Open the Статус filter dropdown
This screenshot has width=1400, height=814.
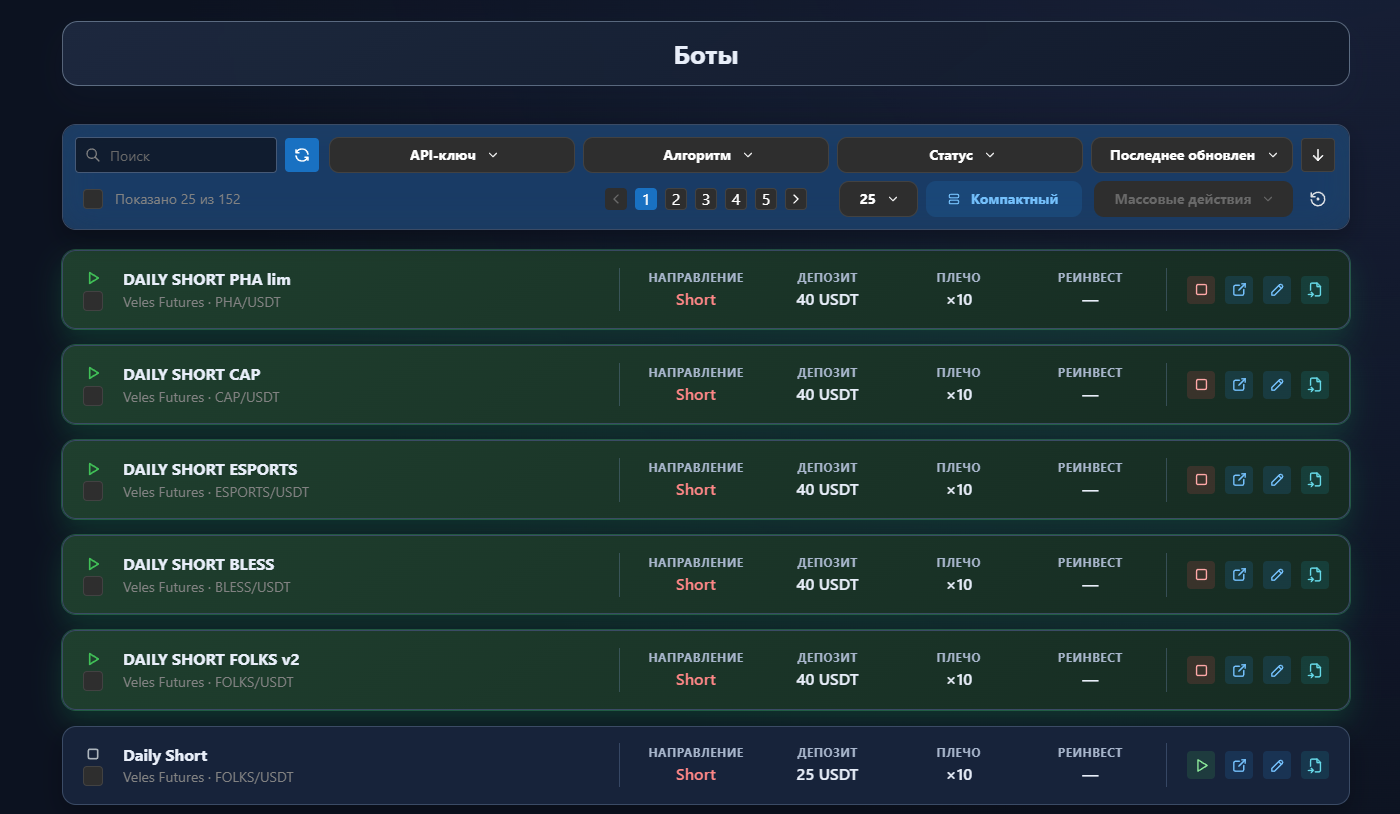960,155
